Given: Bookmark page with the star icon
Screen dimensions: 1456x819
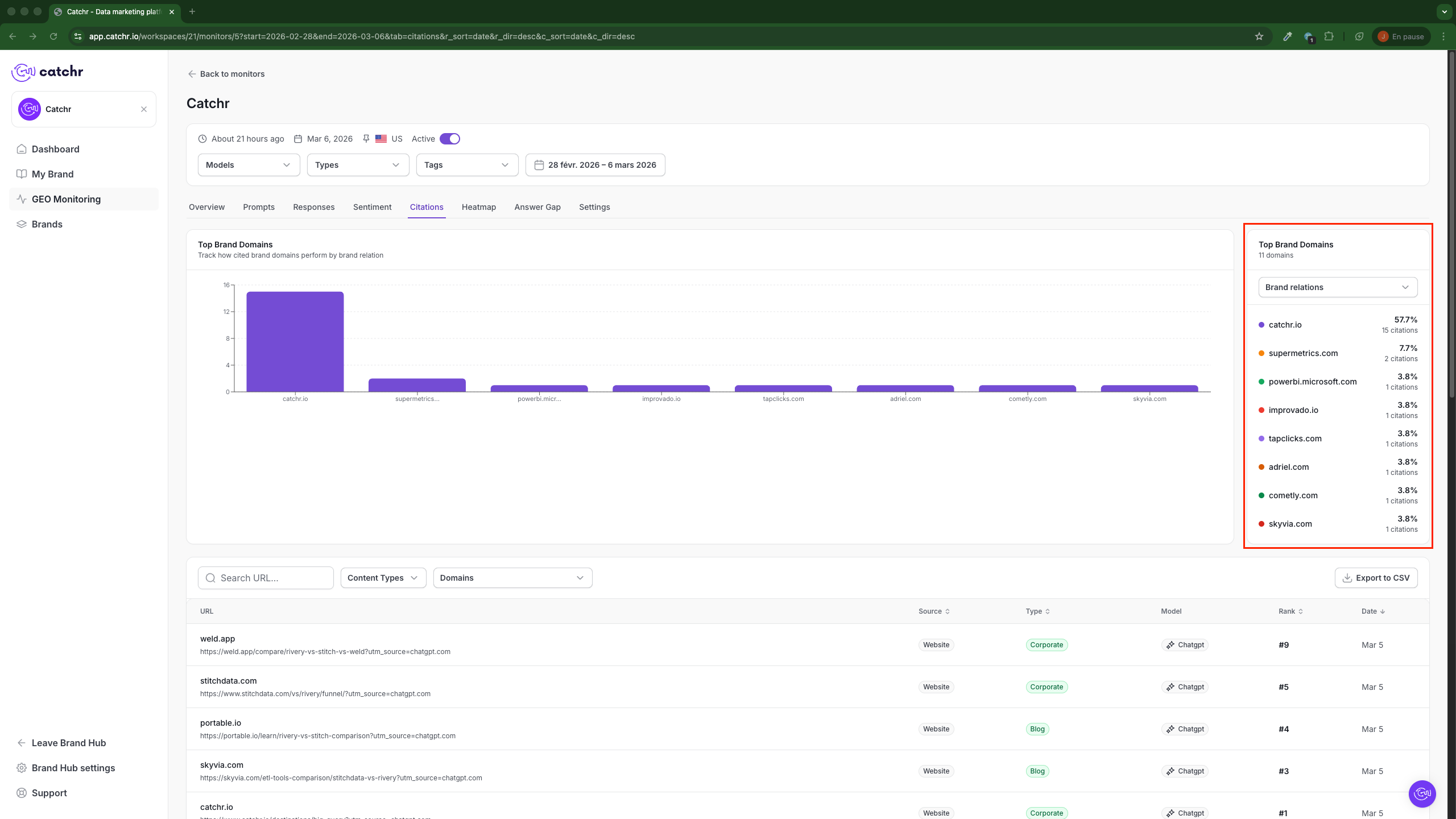Looking at the screenshot, I should pos(1259,36).
